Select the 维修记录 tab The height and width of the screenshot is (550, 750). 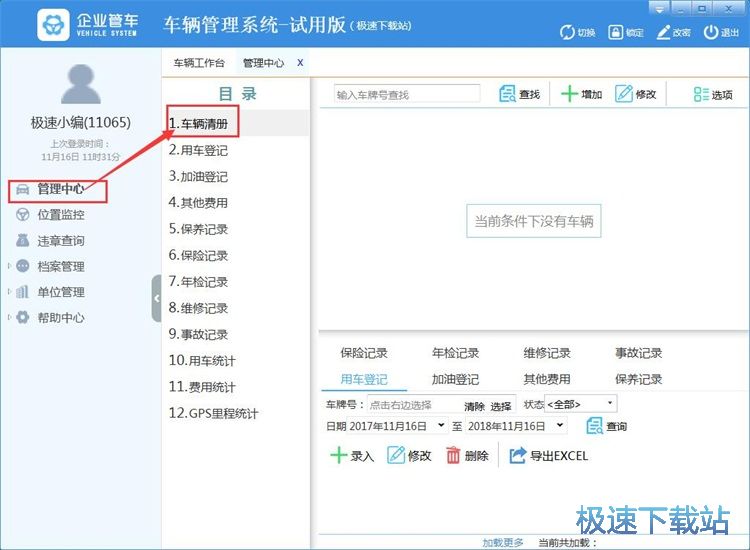(x=547, y=353)
